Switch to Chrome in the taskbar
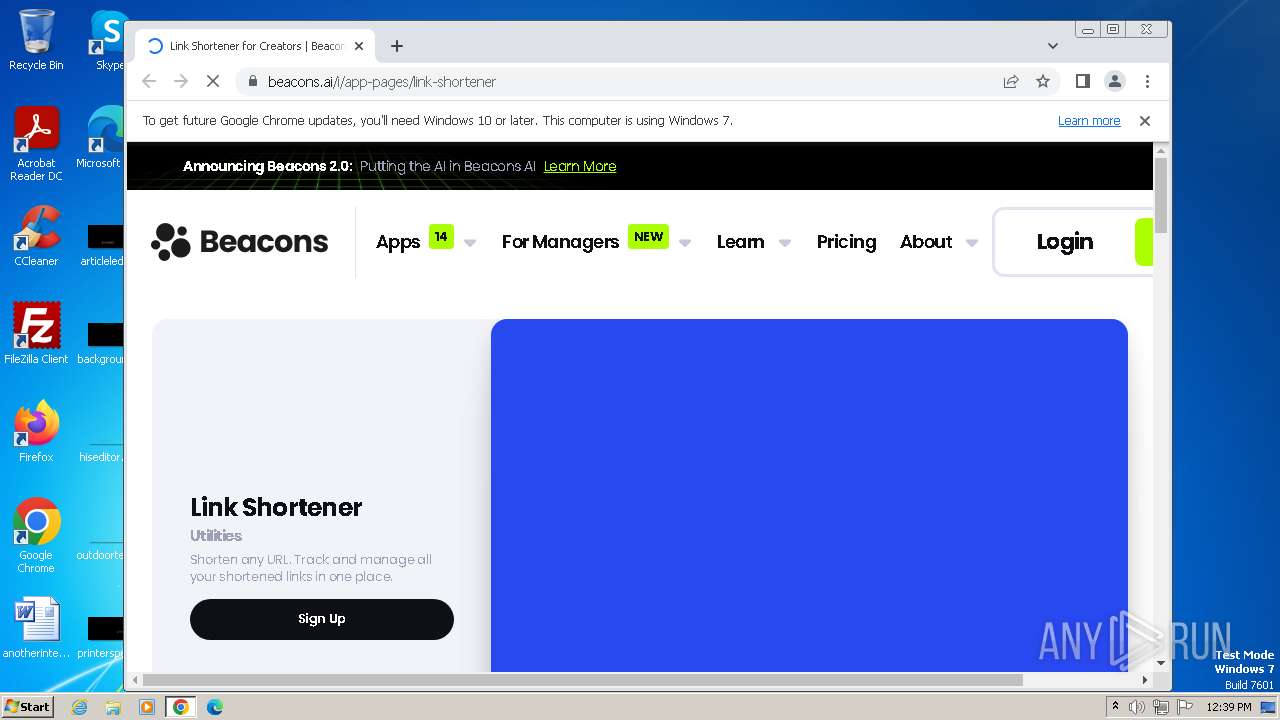The image size is (1280, 720). tap(181, 707)
